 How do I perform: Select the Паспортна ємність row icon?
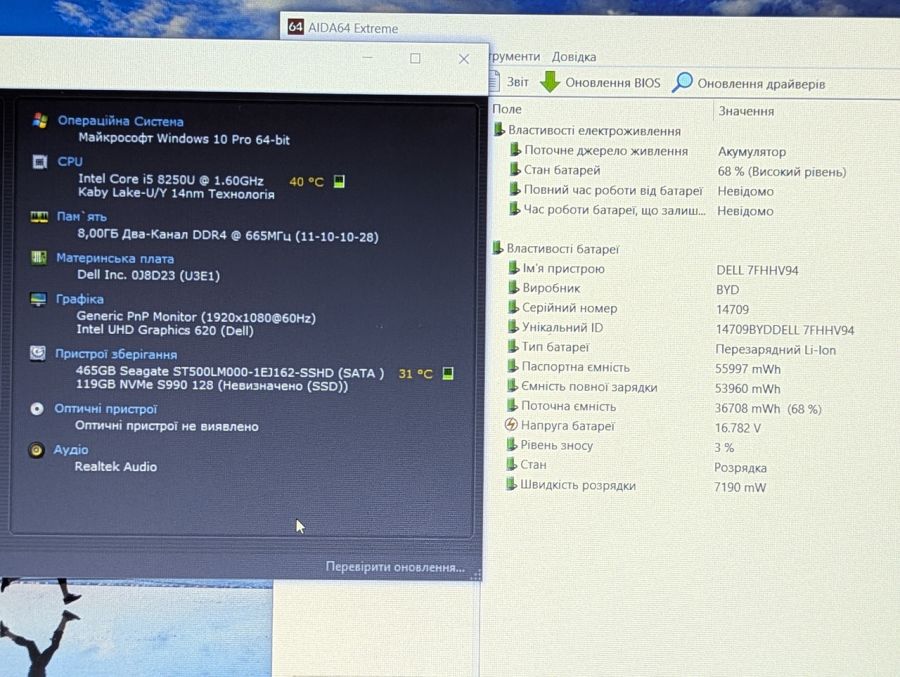click(x=513, y=366)
